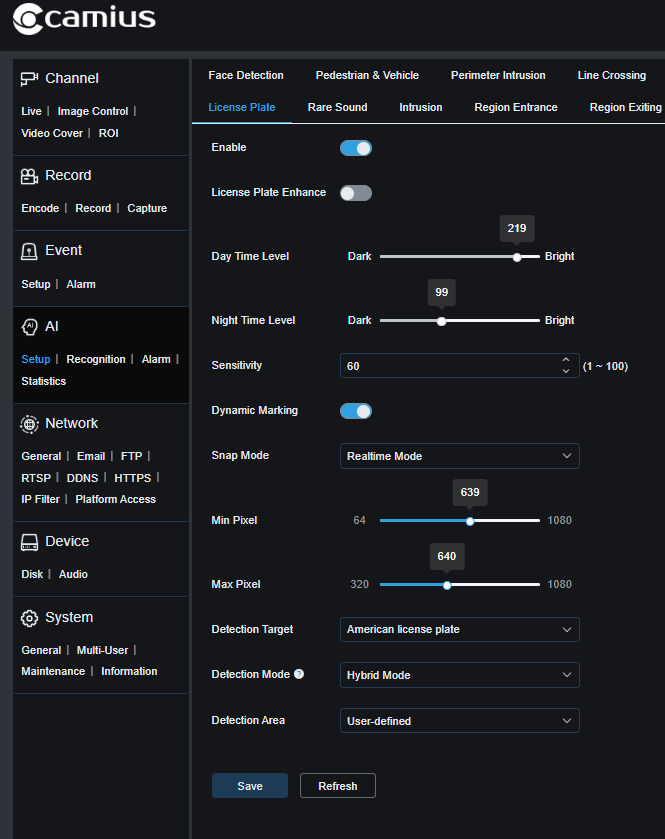
Task: Open System General link
Action: click(x=41, y=650)
